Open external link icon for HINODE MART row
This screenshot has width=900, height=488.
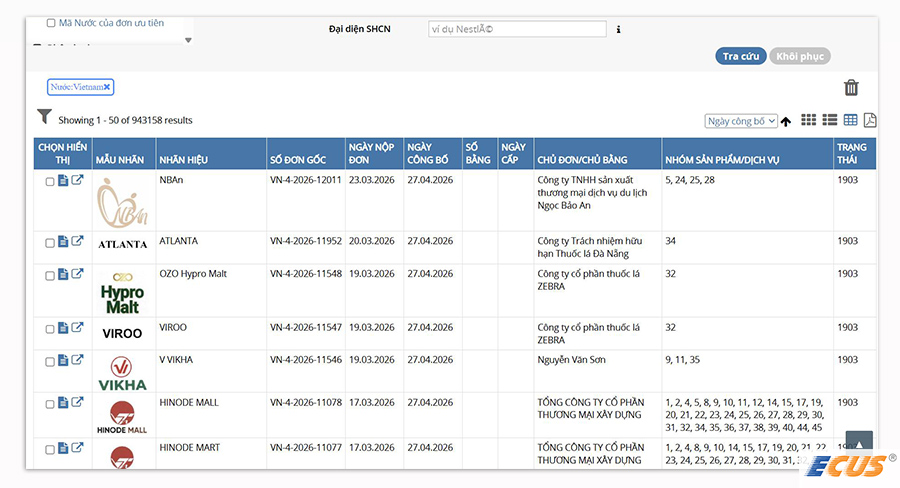[77, 448]
